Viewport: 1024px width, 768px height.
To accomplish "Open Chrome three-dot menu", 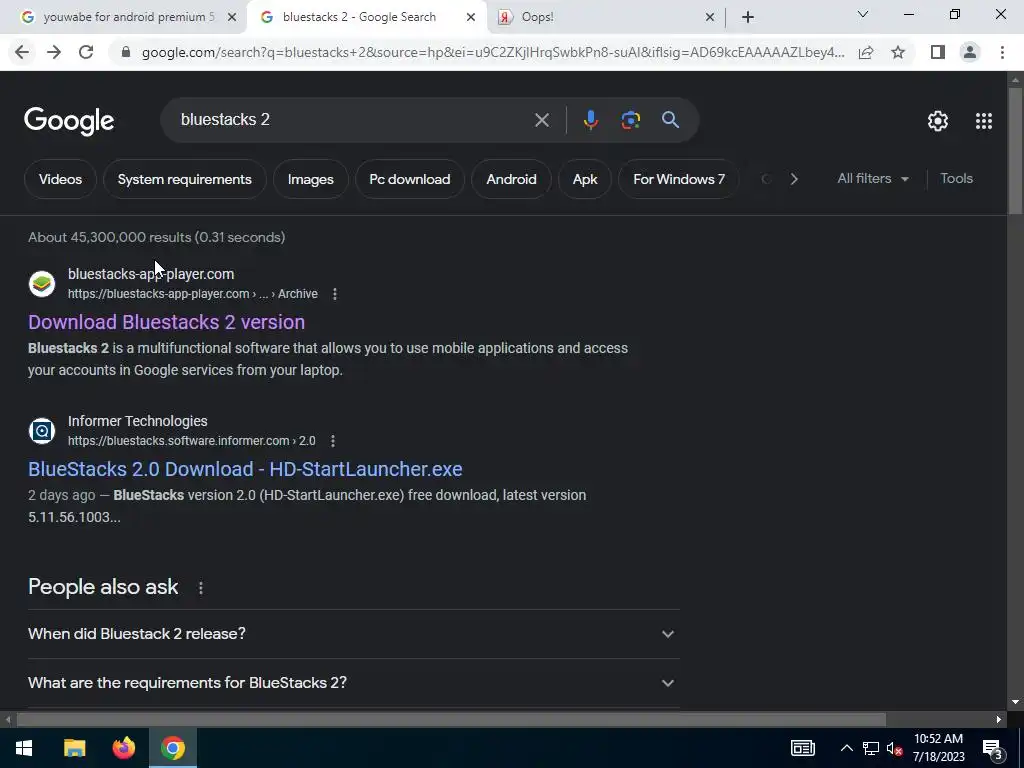I will point(1002,52).
